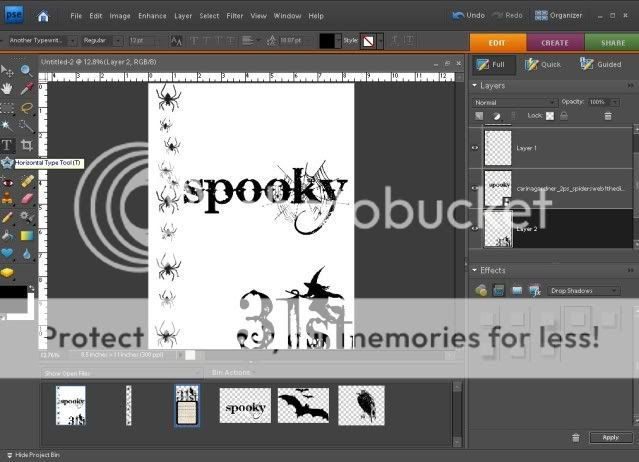The width and height of the screenshot is (639, 462).
Task: Click the Undo button
Action: 469,15
